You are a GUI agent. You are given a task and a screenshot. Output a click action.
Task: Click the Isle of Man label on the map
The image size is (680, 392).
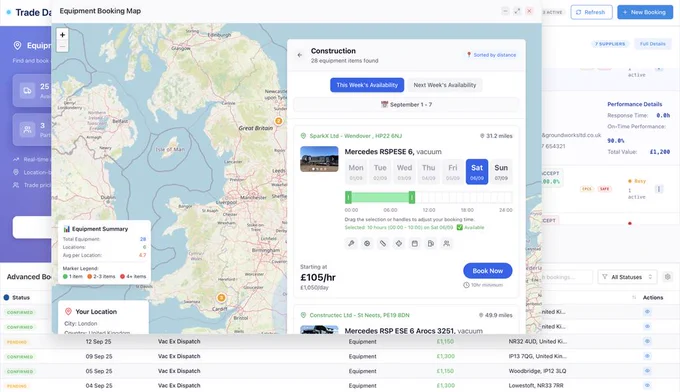[170, 149]
